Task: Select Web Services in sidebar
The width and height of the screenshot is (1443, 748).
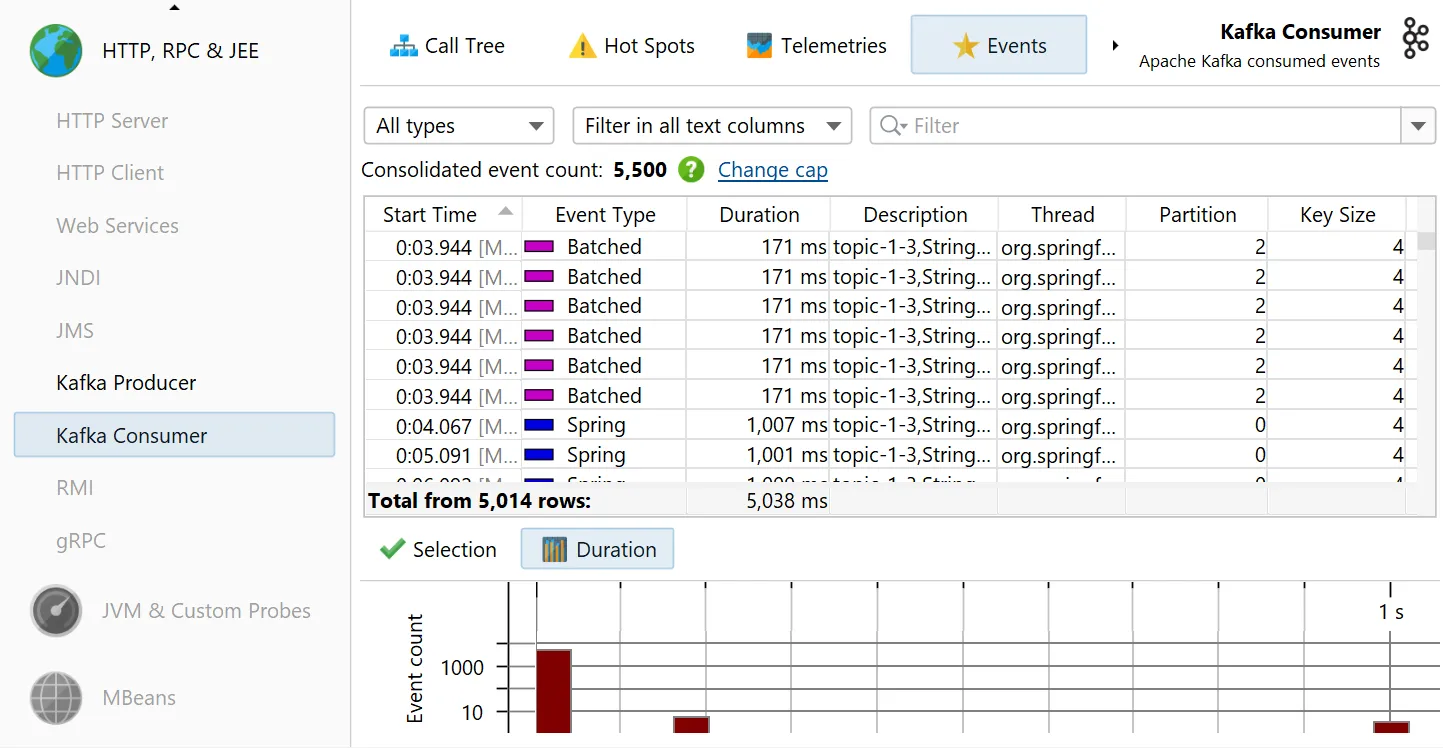Action: [117, 226]
